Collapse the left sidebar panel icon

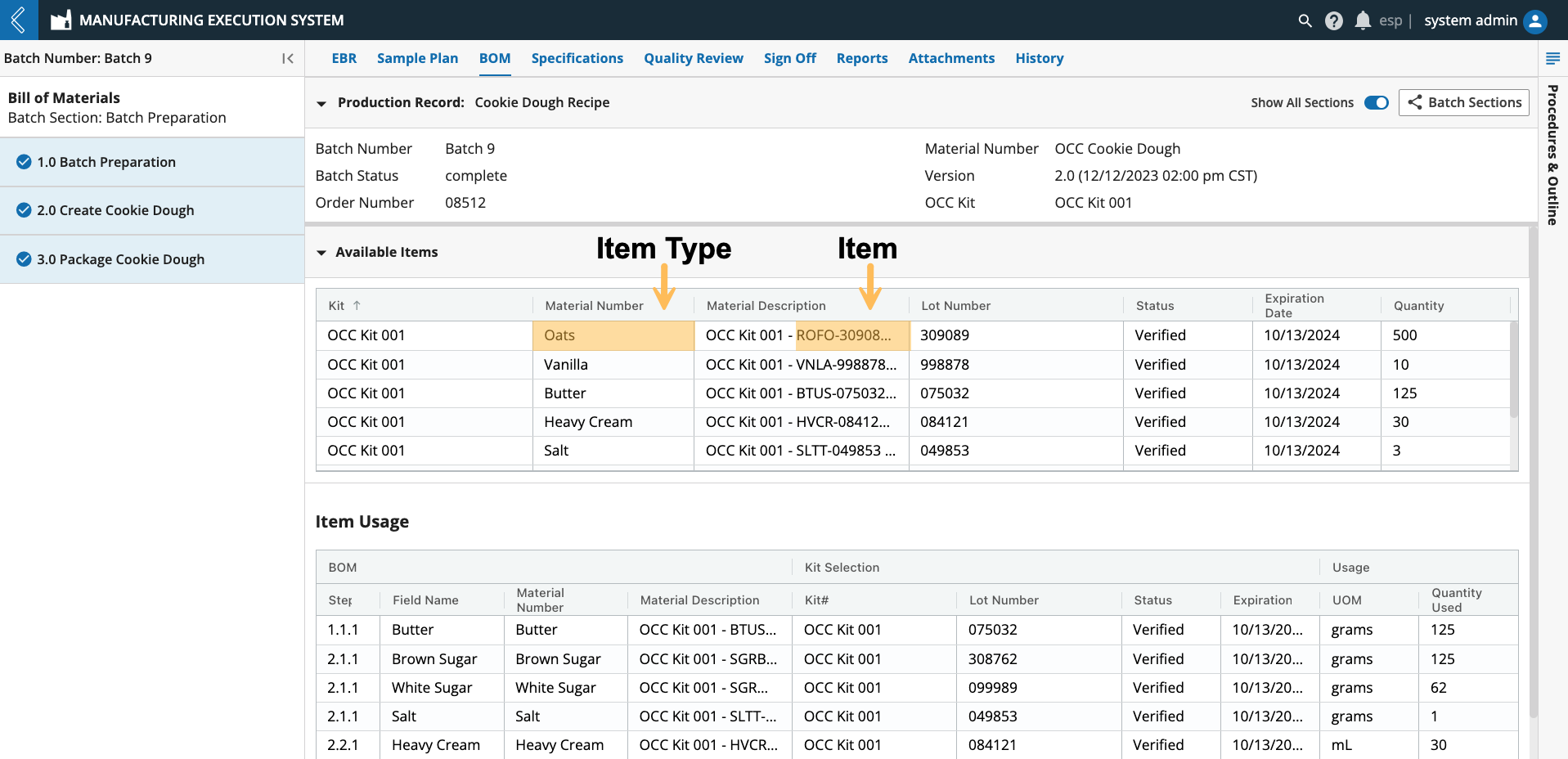[x=287, y=58]
